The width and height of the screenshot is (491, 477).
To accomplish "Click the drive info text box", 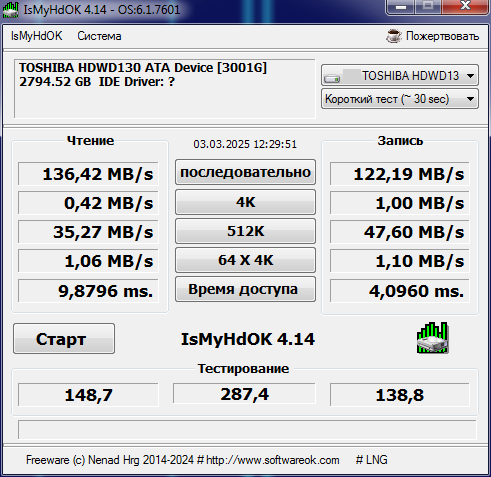I will tap(165, 89).
